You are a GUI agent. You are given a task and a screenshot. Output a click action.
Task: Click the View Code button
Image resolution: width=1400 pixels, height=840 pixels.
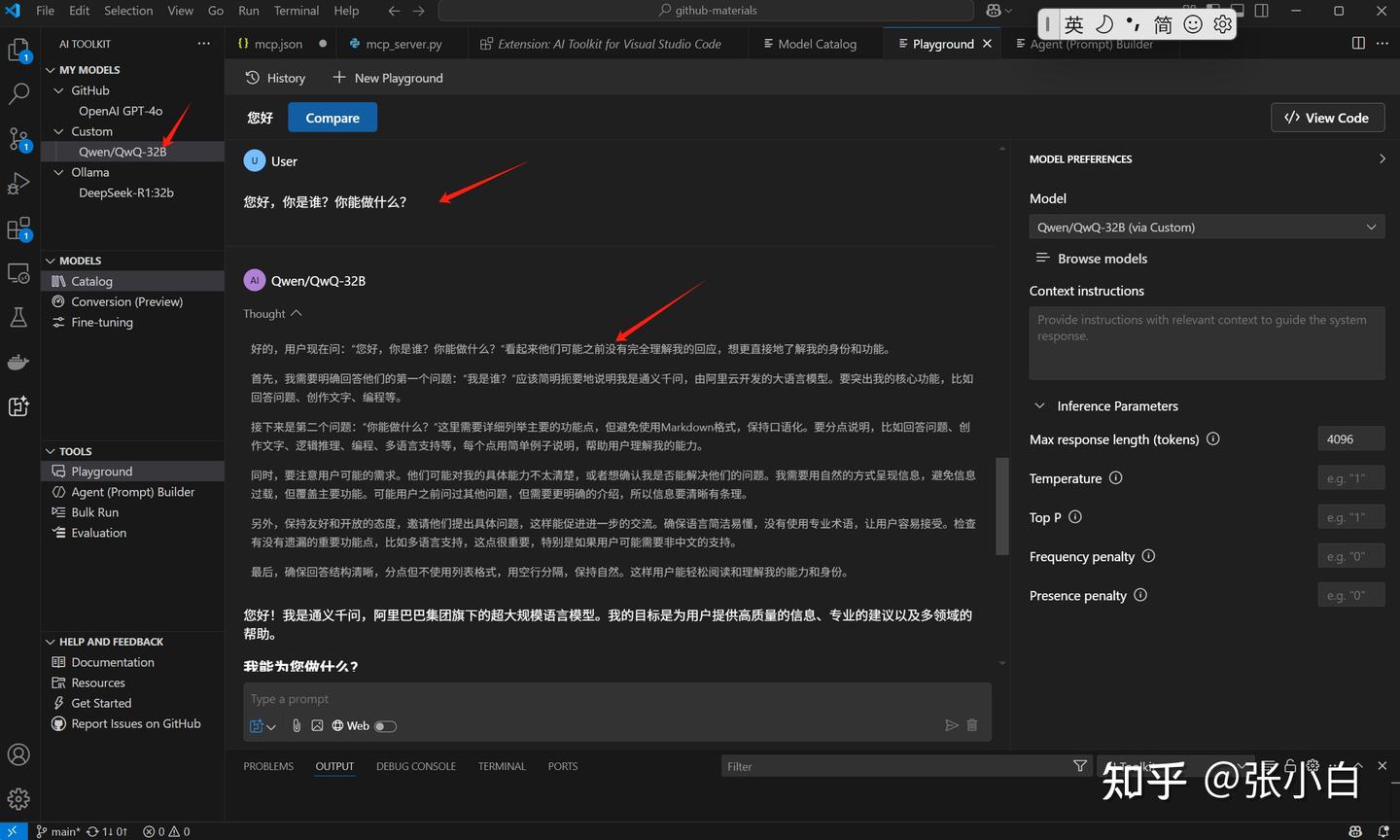(x=1327, y=118)
